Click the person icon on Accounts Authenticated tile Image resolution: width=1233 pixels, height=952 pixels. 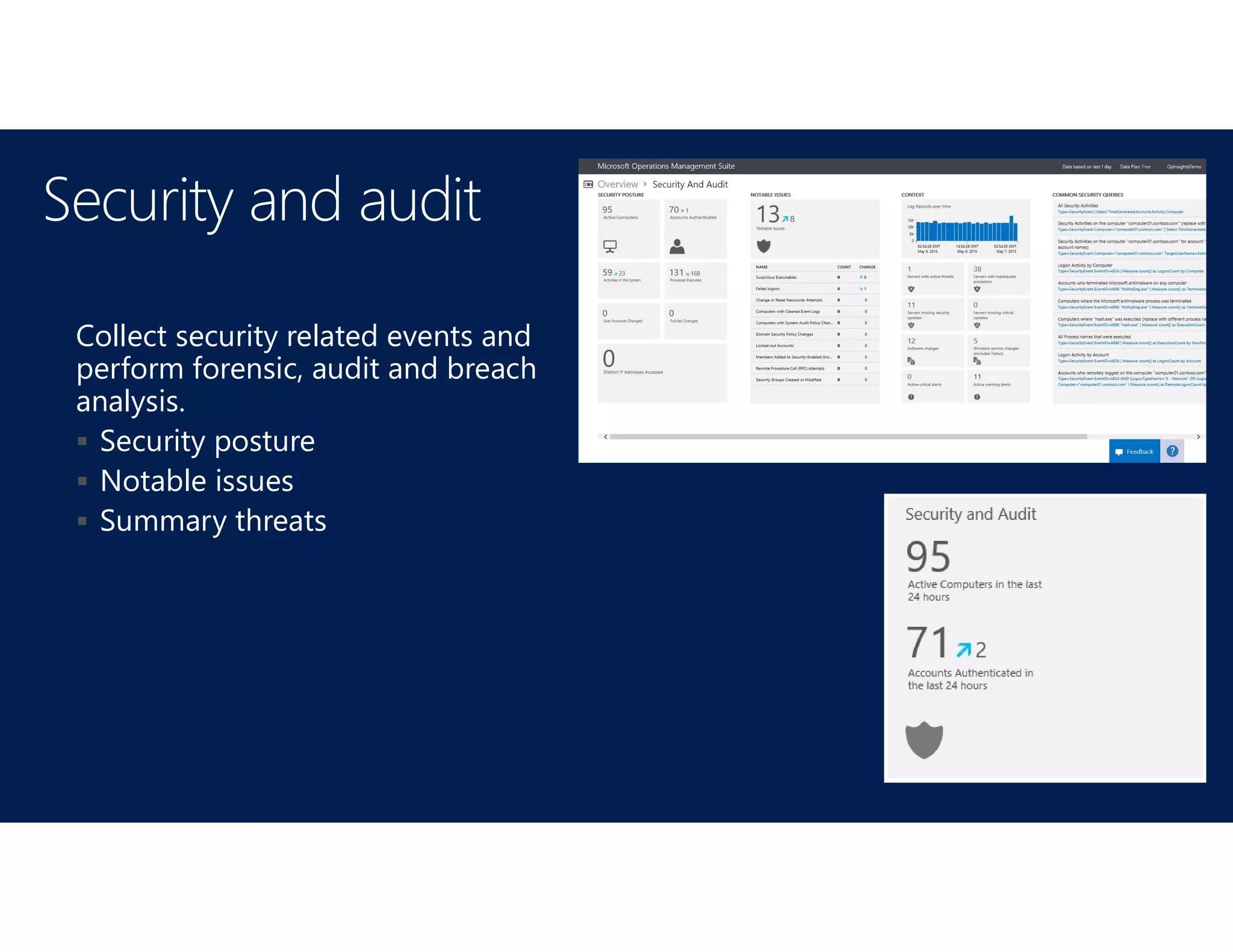pyautogui.click(x=677, y=246)
